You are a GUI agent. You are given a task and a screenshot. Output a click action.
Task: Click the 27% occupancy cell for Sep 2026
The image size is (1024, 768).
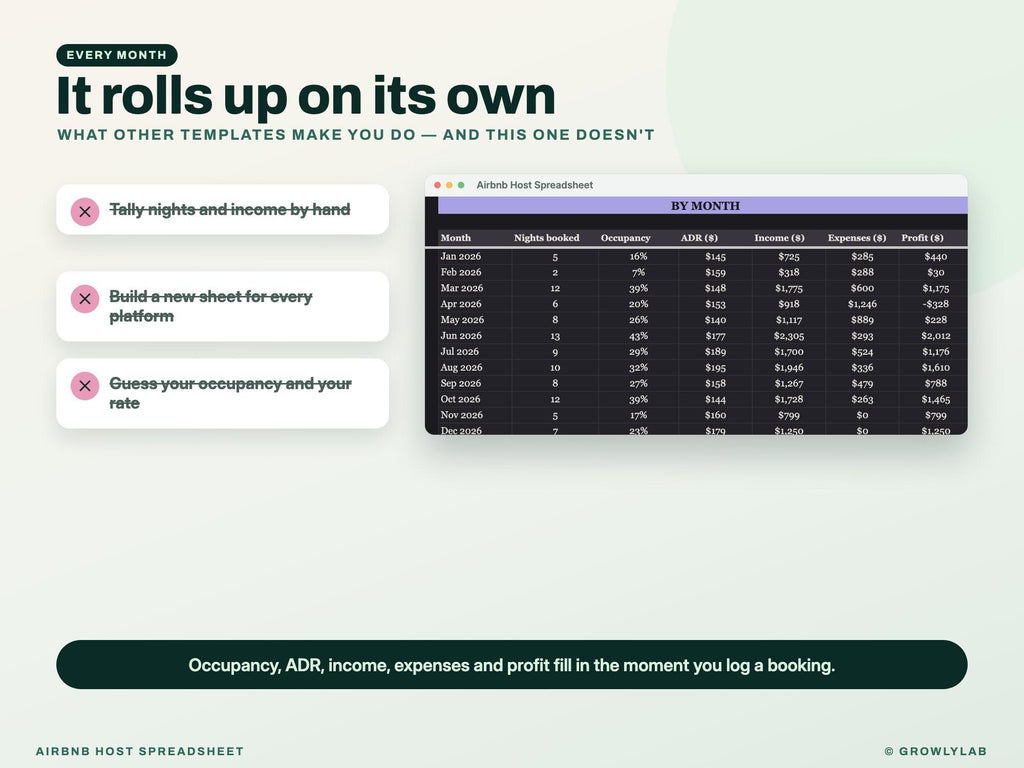(639, 383)
